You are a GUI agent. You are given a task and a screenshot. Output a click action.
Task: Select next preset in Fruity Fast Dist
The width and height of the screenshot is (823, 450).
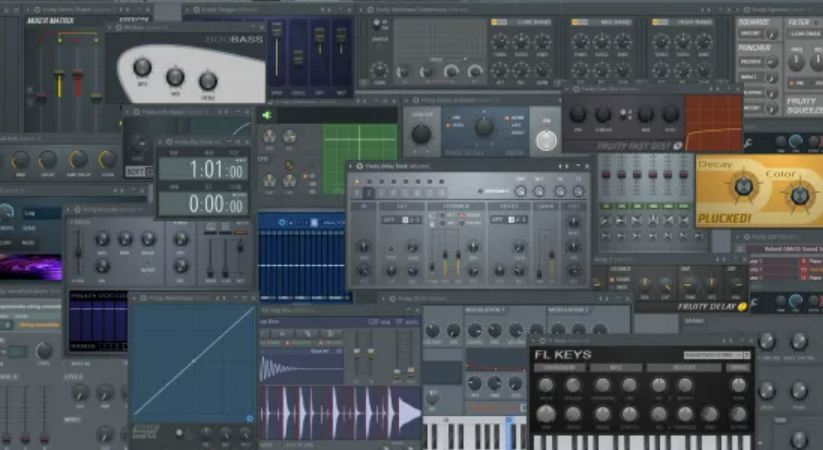point(718,89)
